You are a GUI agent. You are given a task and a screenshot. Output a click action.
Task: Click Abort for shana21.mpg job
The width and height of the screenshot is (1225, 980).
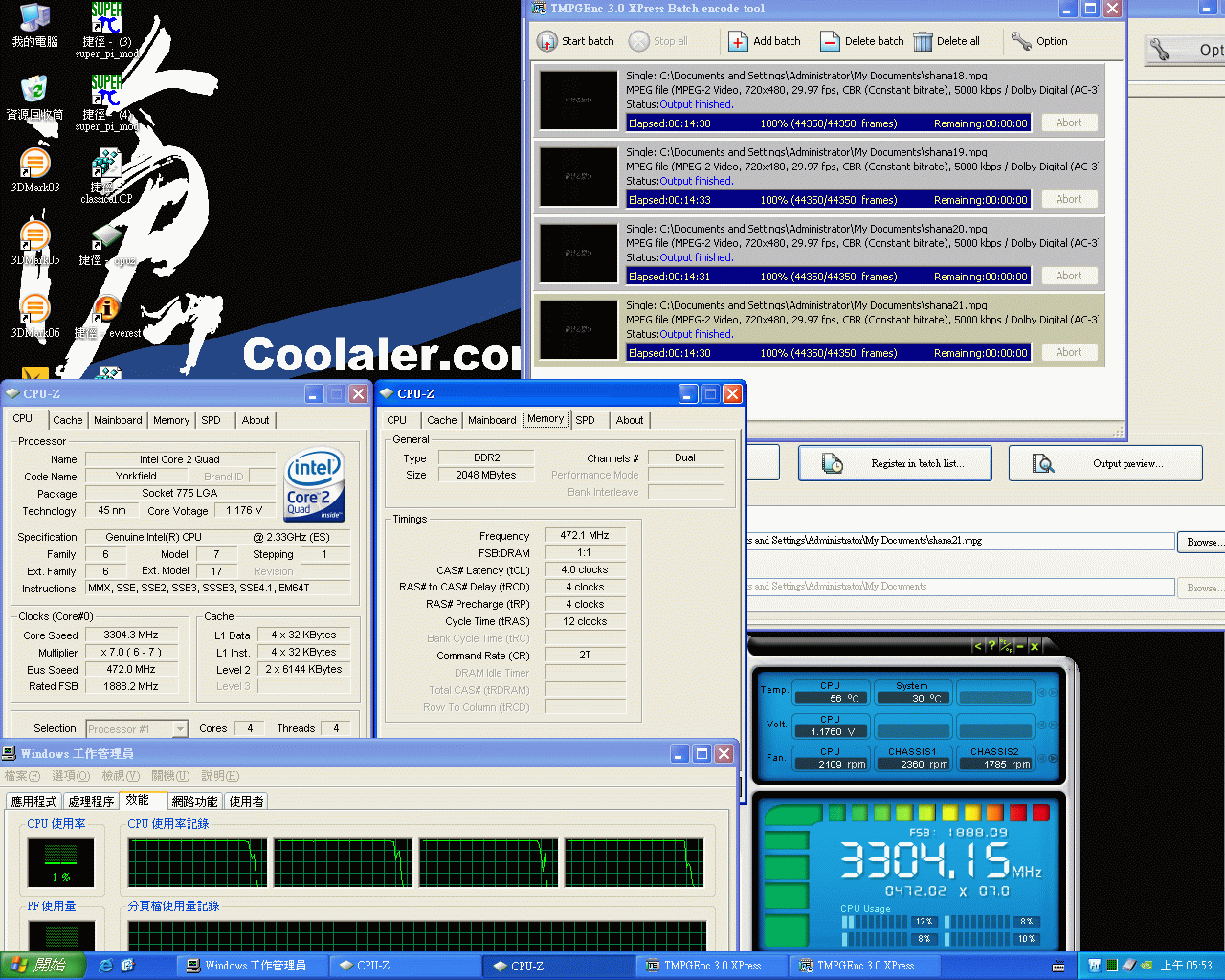1069,352
